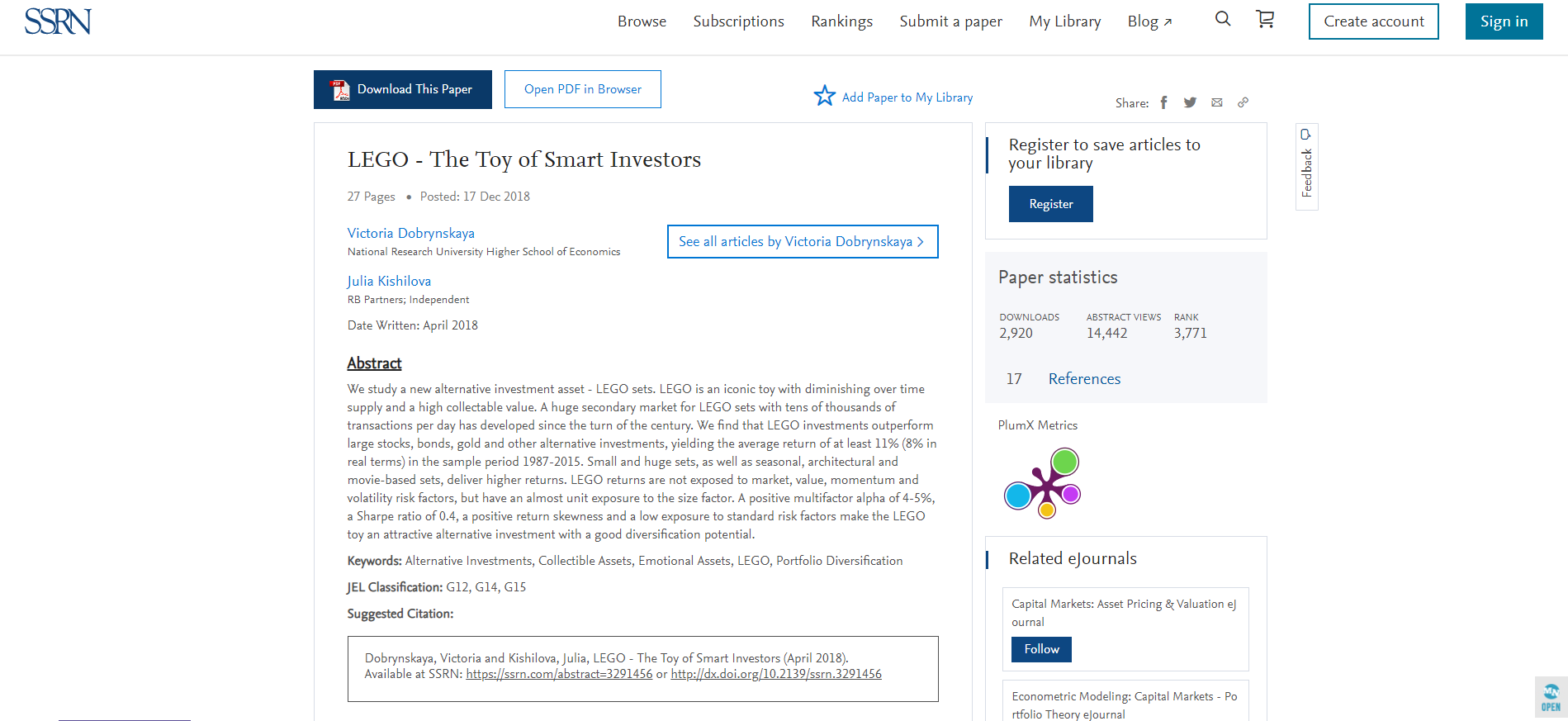1568x721 pixels.
Task: Open the search magnifier icon
Action: pos(1223,19)
